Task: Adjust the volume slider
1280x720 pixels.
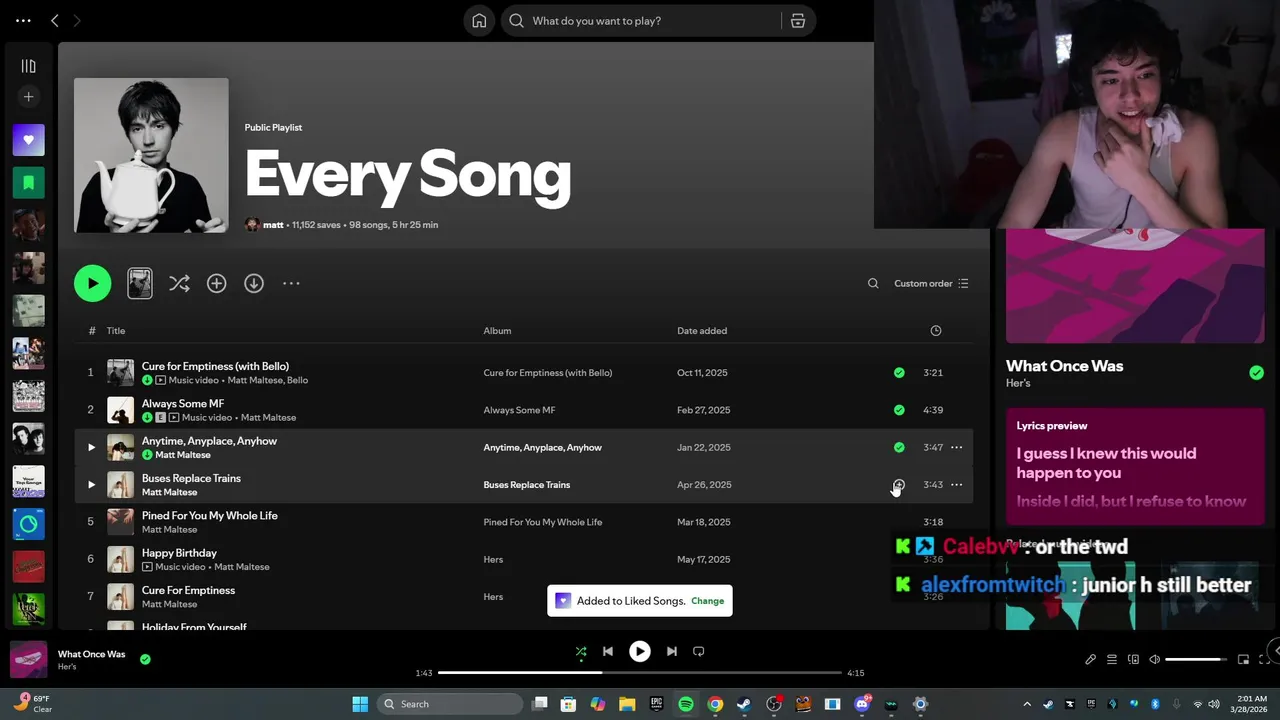Action: point(1196,659)
